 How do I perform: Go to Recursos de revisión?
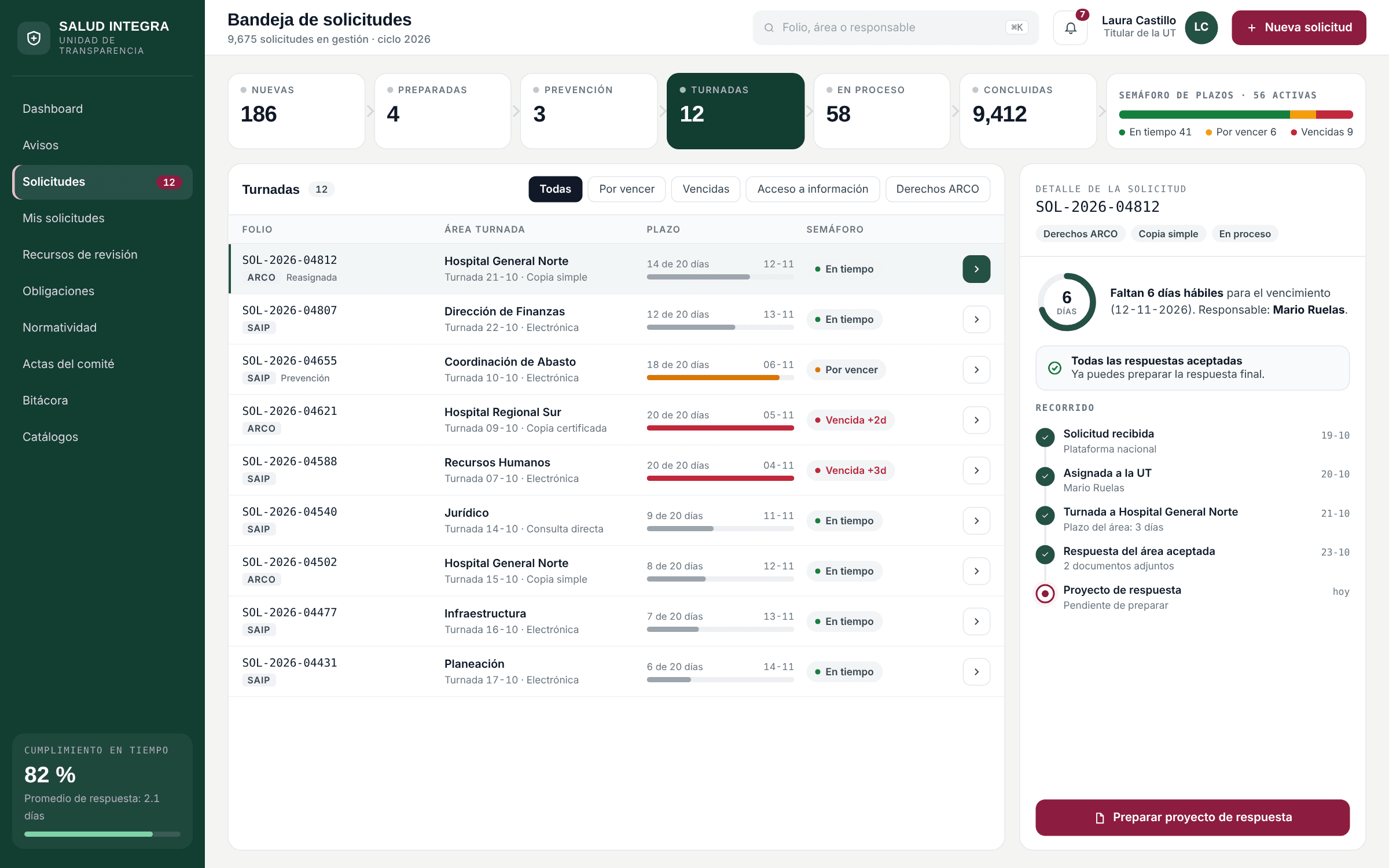102,255
